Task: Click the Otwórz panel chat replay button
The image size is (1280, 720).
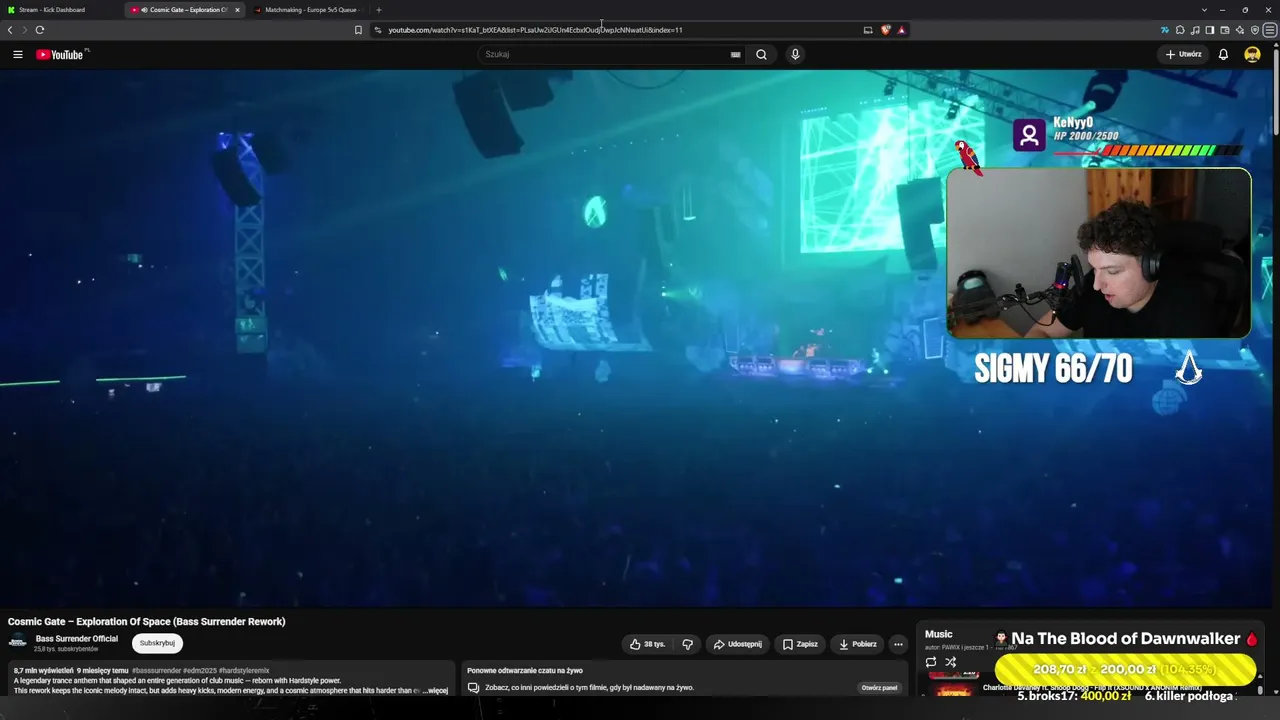Action: [880, 688]
